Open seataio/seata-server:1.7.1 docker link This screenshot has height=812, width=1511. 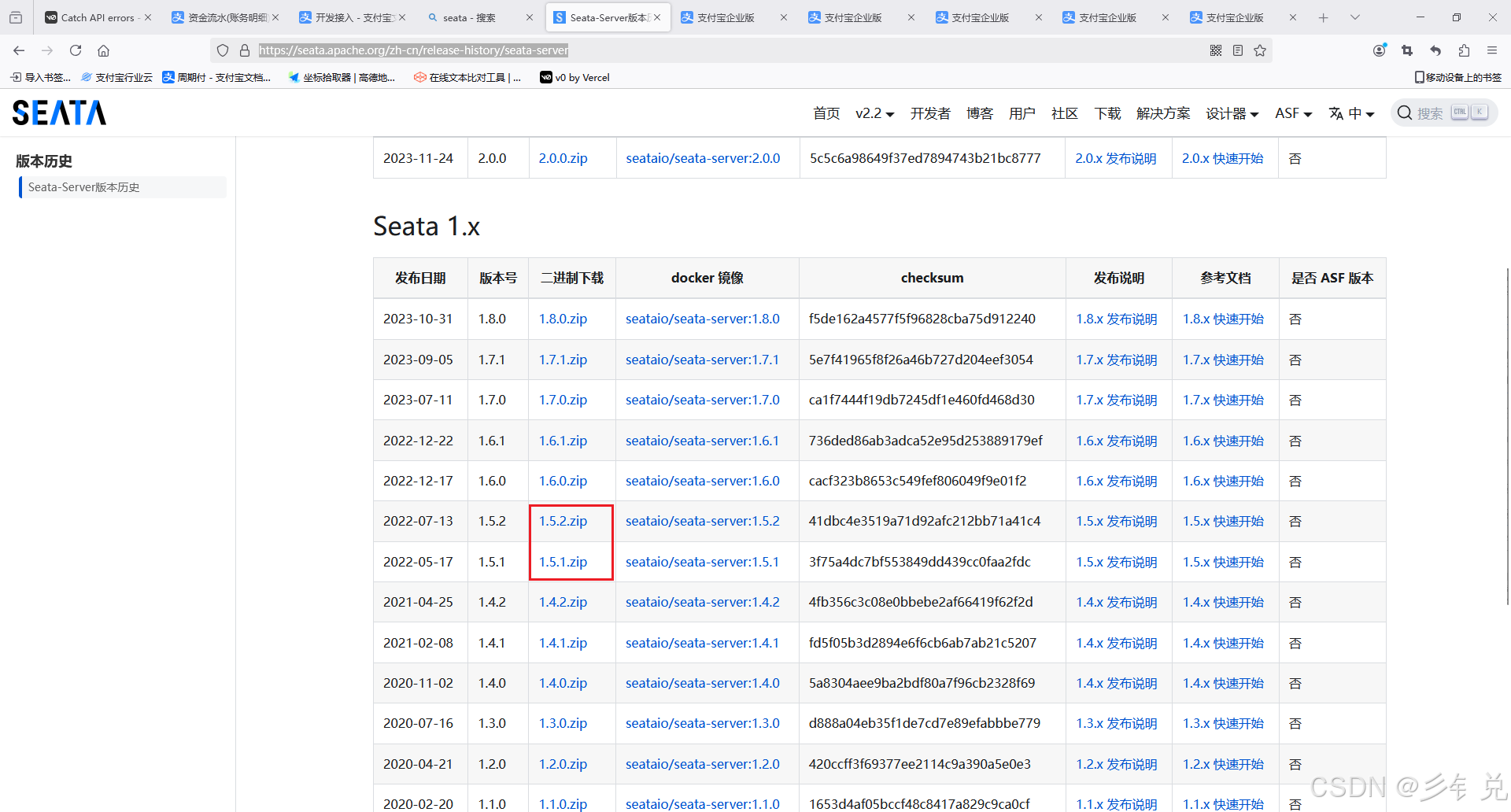[x=702, y=360]
